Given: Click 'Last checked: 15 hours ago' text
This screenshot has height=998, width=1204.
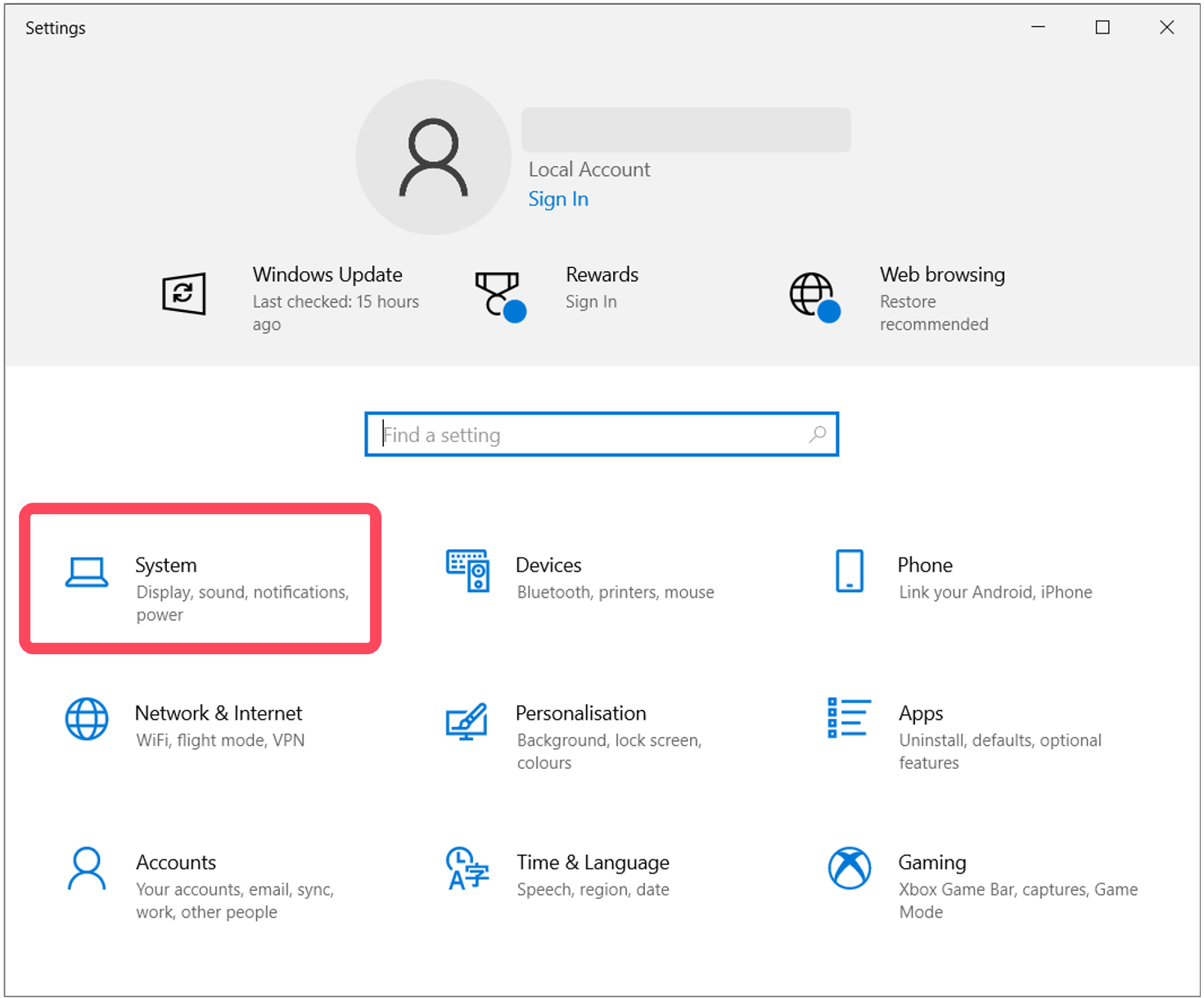Looking at the screenshot, I should [336, 313].
